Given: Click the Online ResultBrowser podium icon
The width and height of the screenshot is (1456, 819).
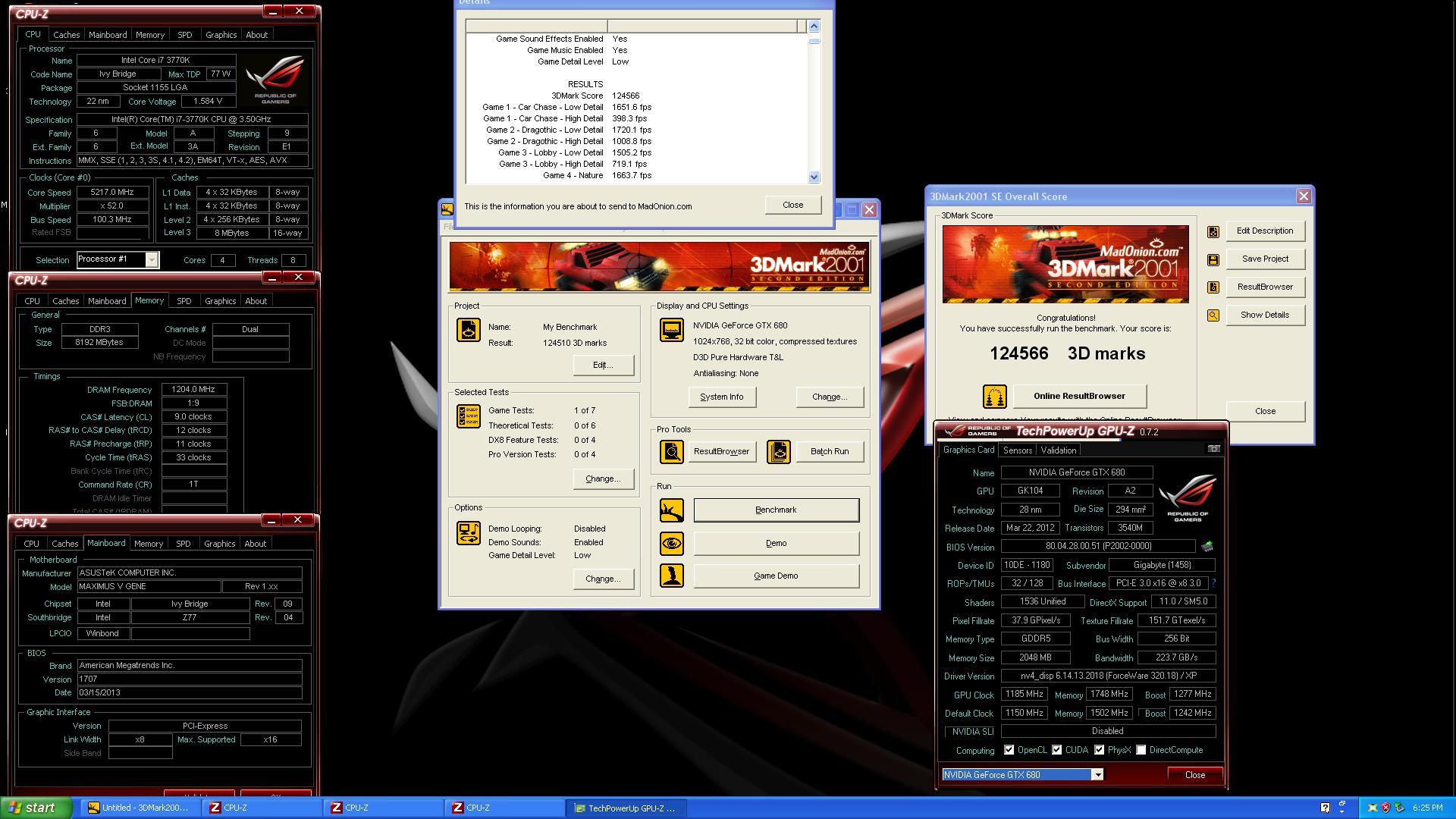Looking at the screenshot, I should (x=994, y=397).
